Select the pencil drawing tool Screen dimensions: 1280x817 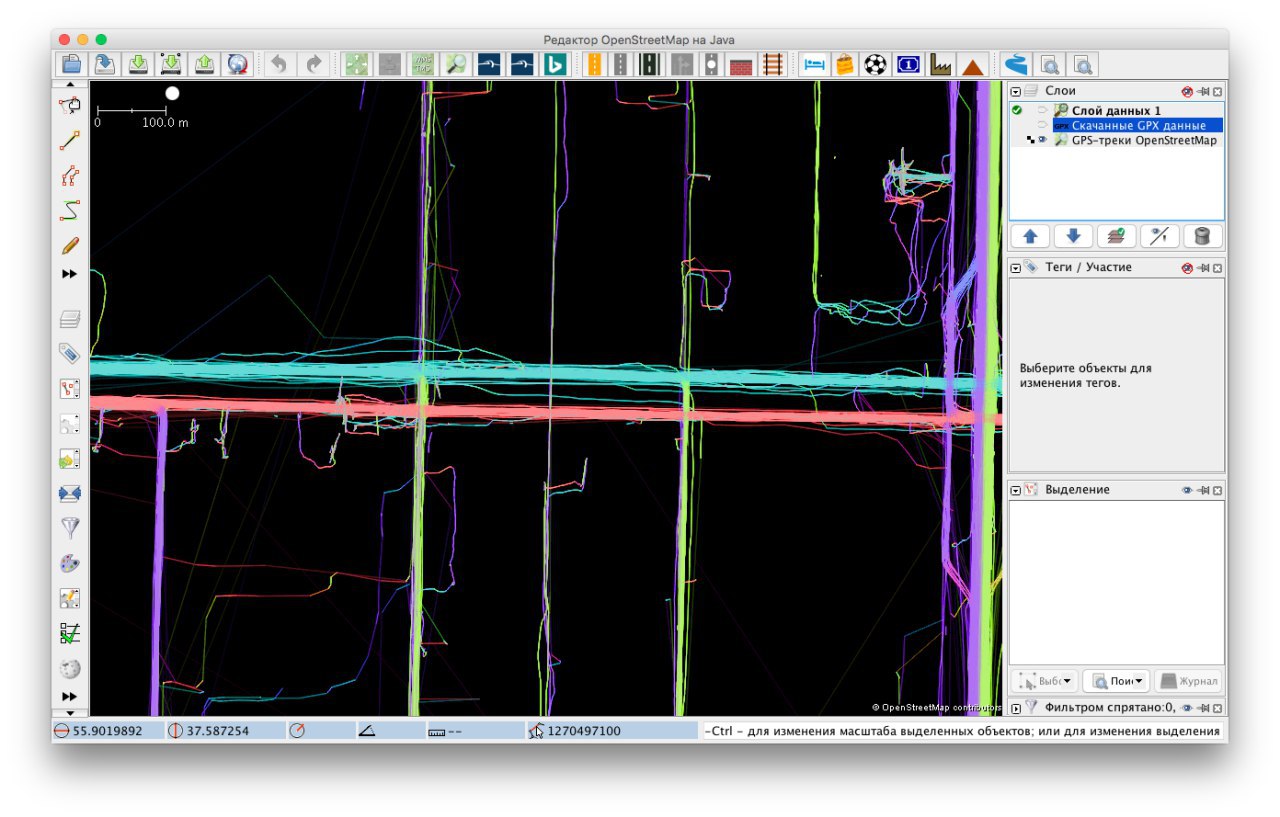click(70, 245)
